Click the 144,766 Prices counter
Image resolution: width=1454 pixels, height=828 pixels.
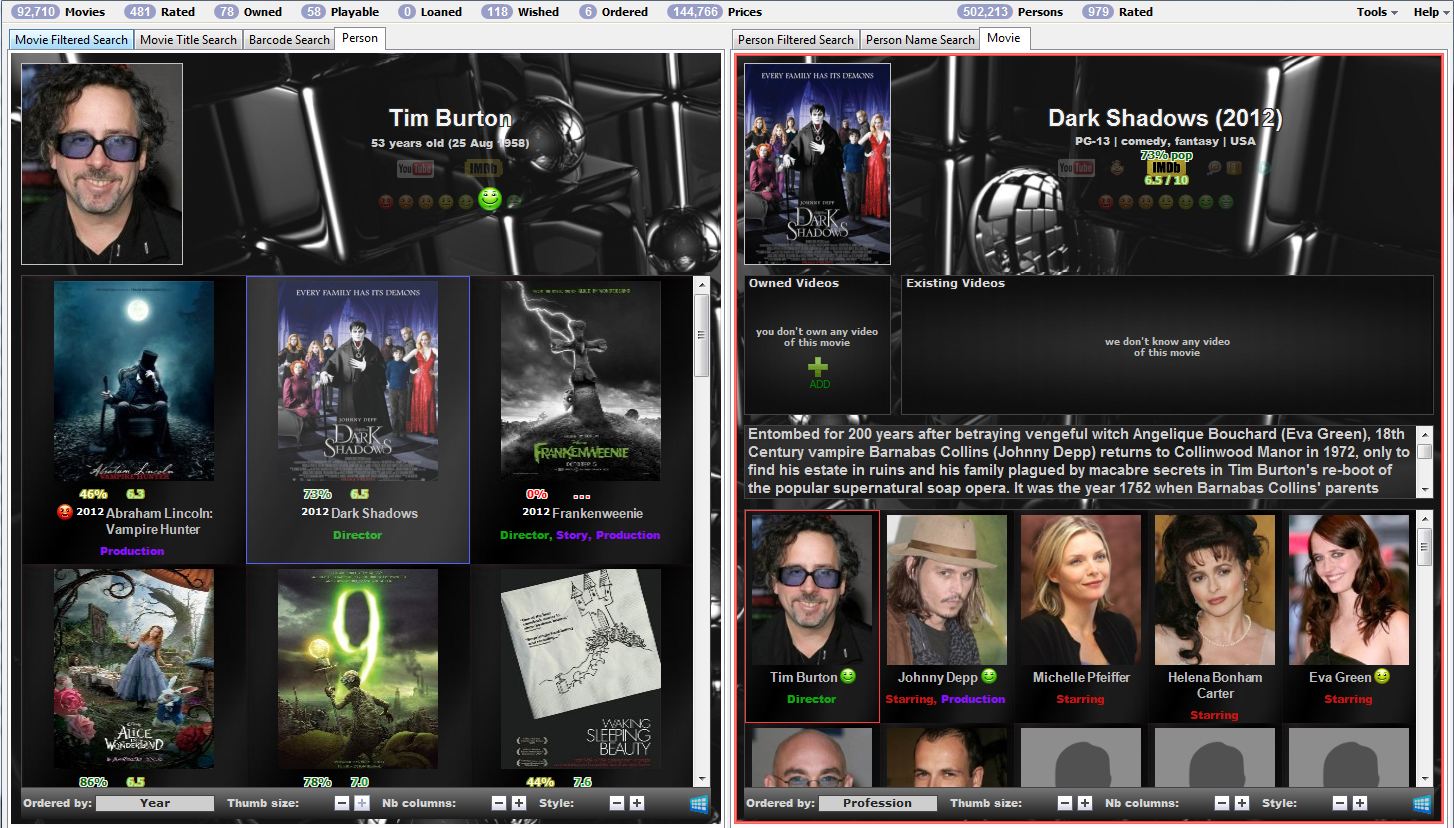715,12
